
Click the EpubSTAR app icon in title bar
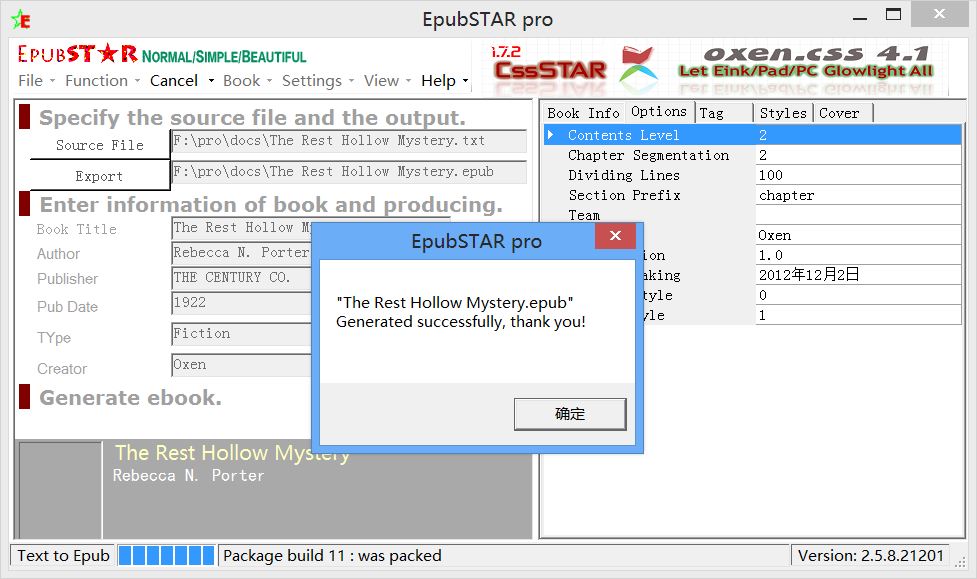pyautogui.click(x=20, y=20)
